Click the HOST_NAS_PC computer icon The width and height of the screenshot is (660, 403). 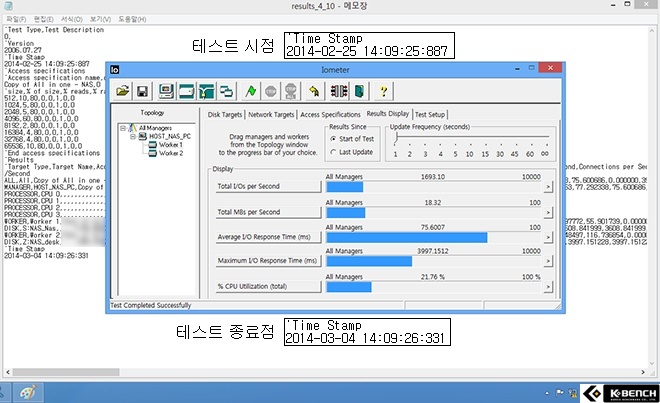[x=143, y=136]
